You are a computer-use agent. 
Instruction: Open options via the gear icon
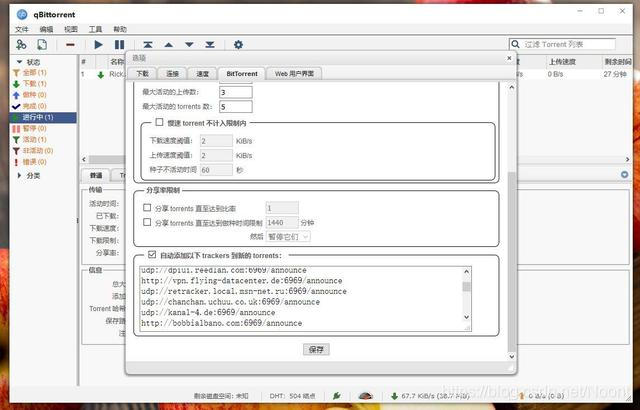click(238, 44)
